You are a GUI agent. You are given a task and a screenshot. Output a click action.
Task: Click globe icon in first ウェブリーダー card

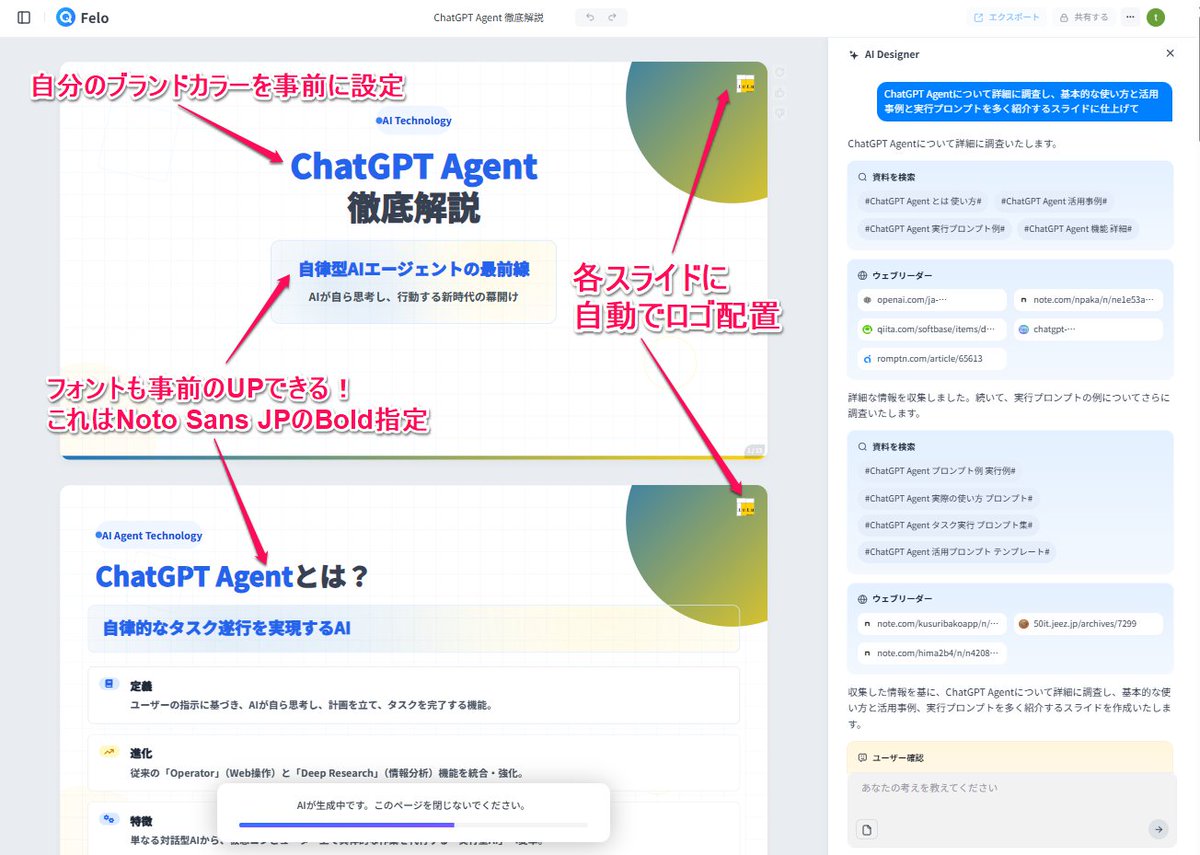[x=862, y=275]
